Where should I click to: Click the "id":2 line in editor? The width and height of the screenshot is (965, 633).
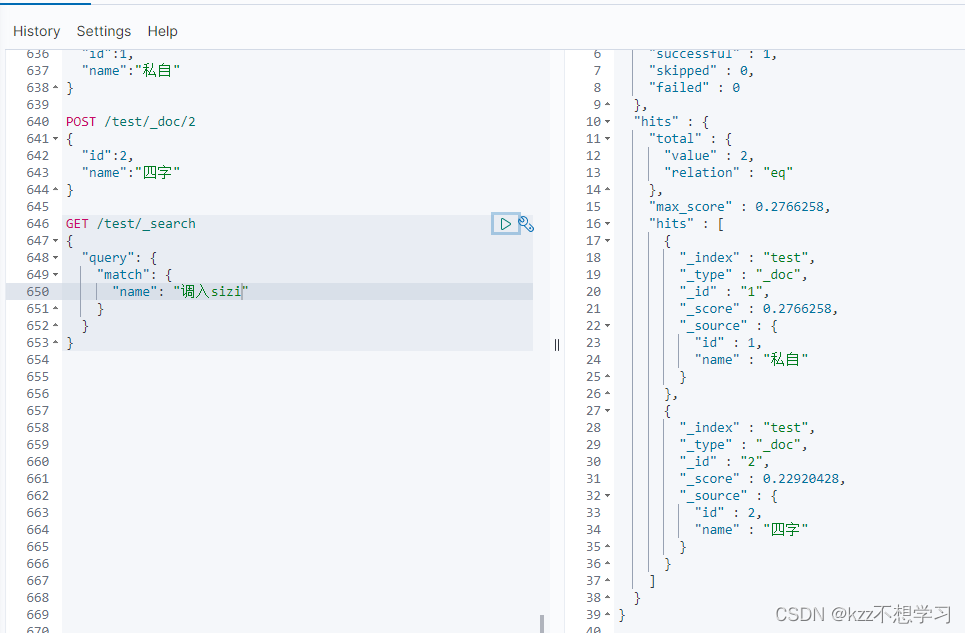pos(107,156)
